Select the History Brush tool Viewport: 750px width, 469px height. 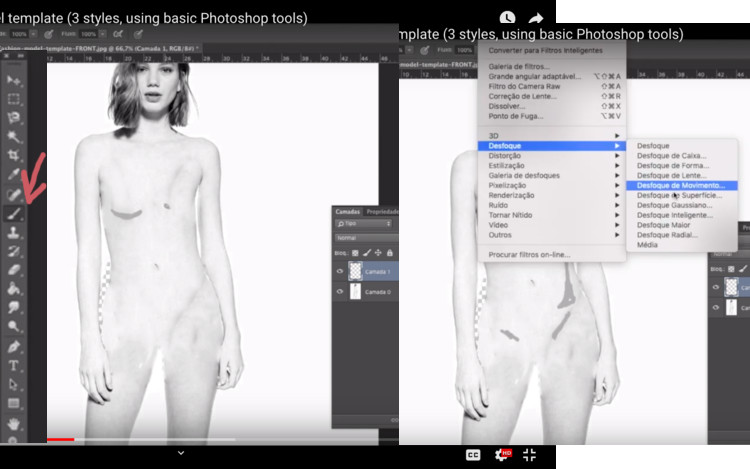point(13,251)
